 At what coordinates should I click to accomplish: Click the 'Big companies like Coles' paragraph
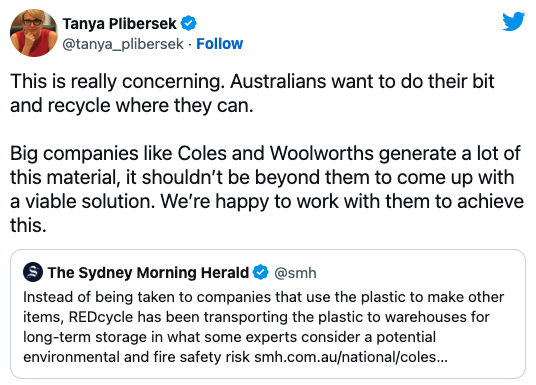[x=267, y=189]
